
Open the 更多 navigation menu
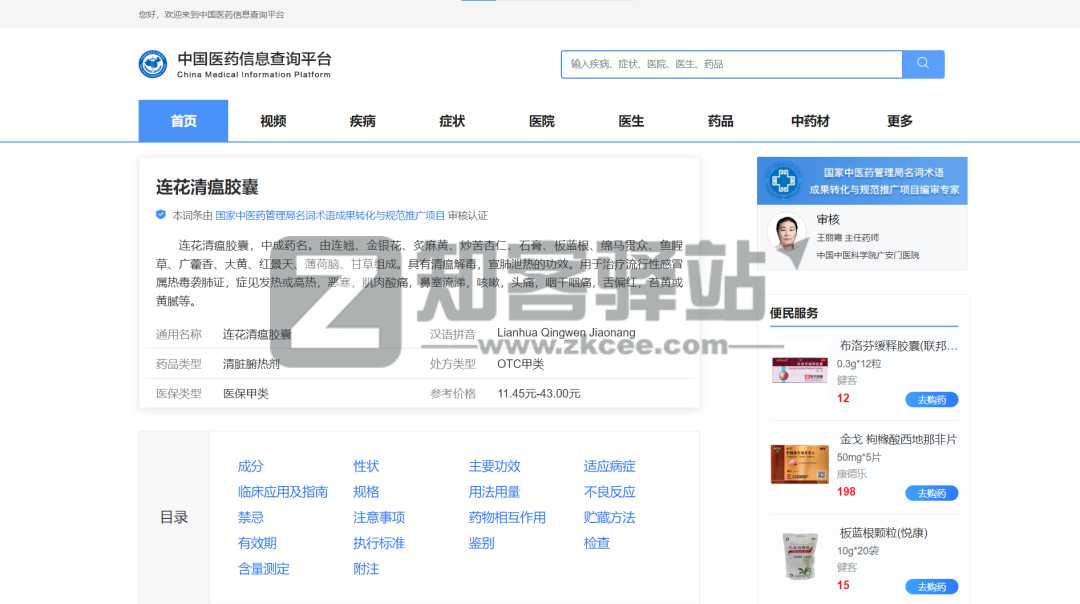point(899,120)
